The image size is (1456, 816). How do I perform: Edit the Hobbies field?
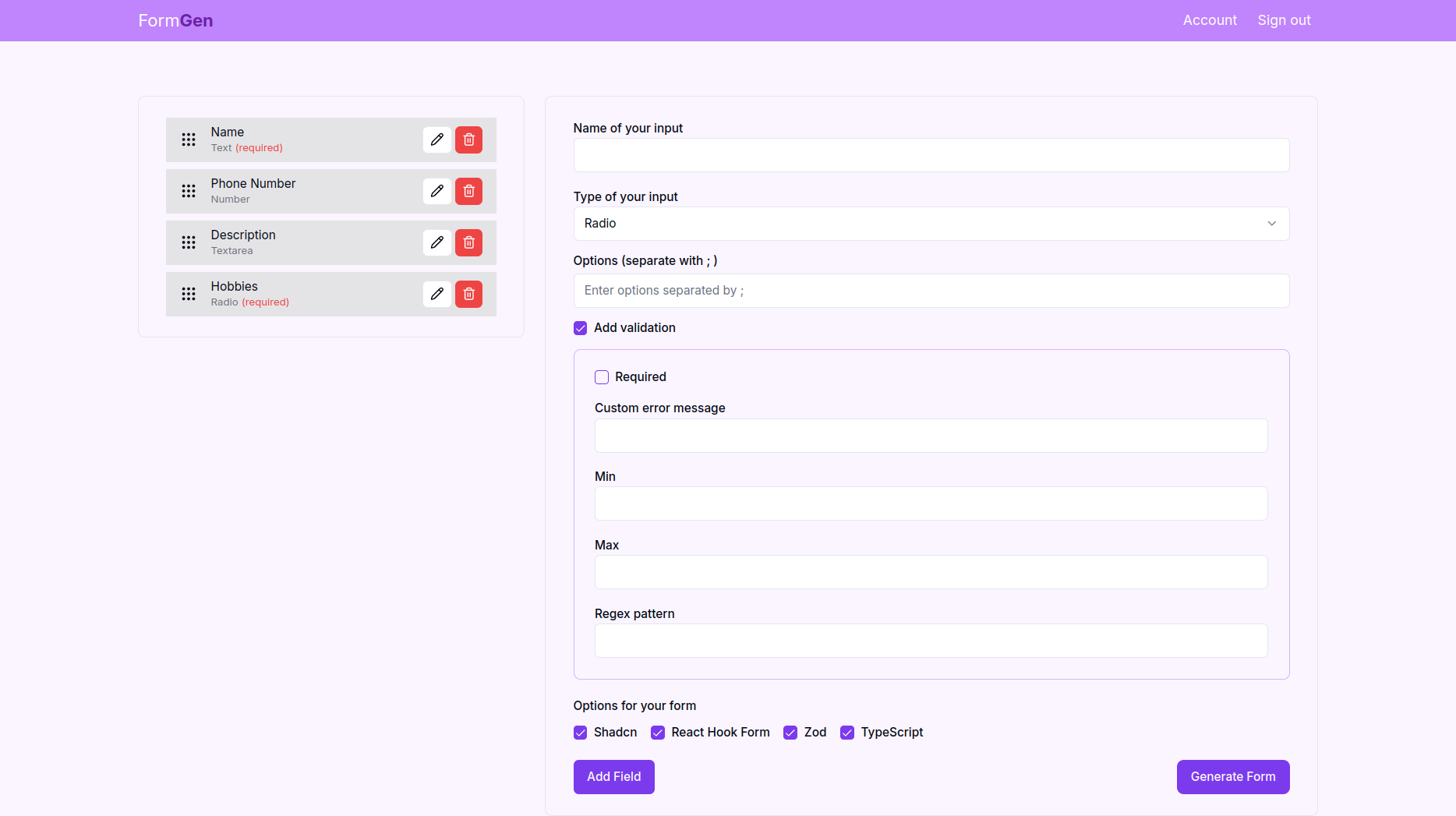pos(436,294)
